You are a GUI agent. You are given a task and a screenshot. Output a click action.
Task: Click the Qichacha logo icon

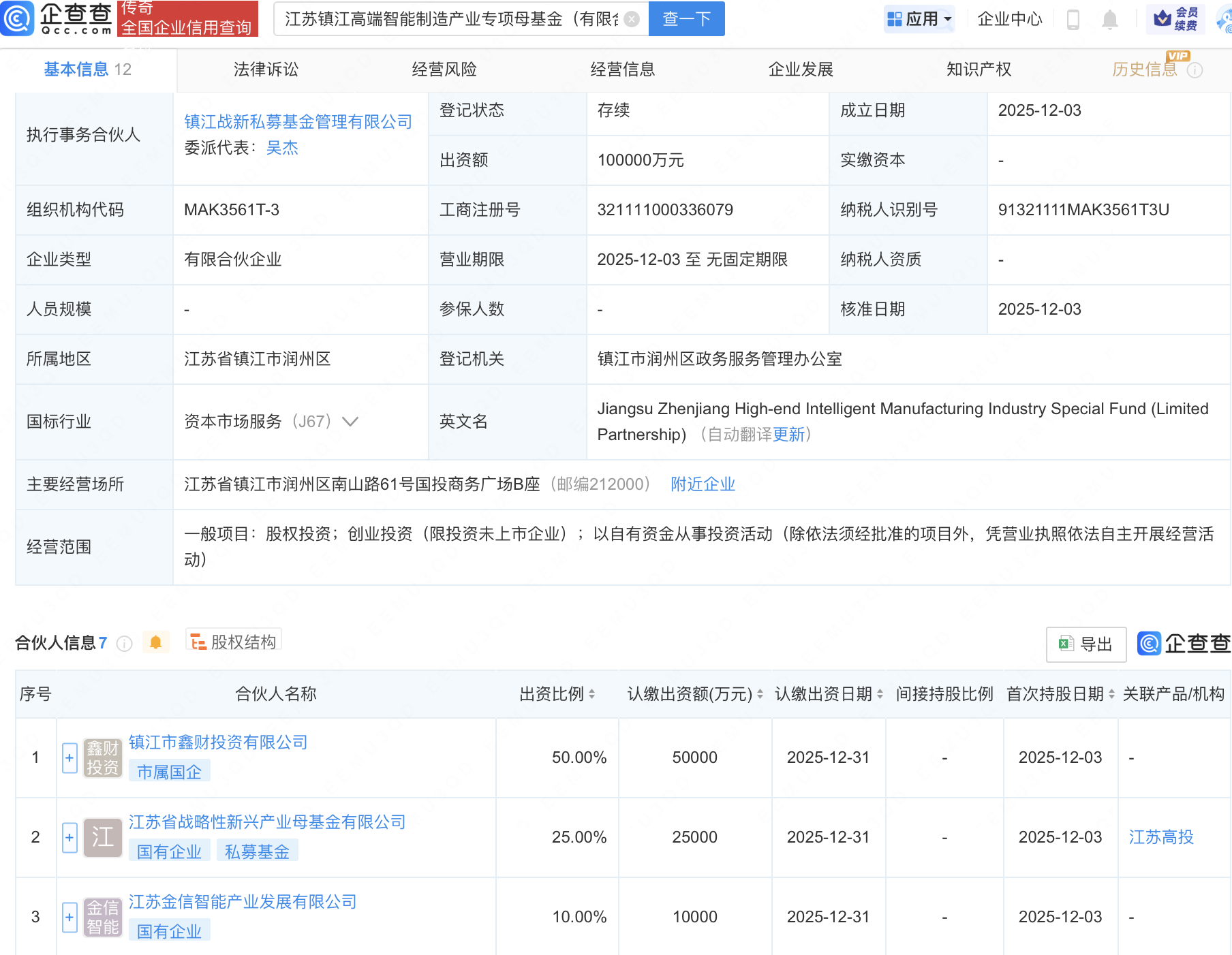18,18
